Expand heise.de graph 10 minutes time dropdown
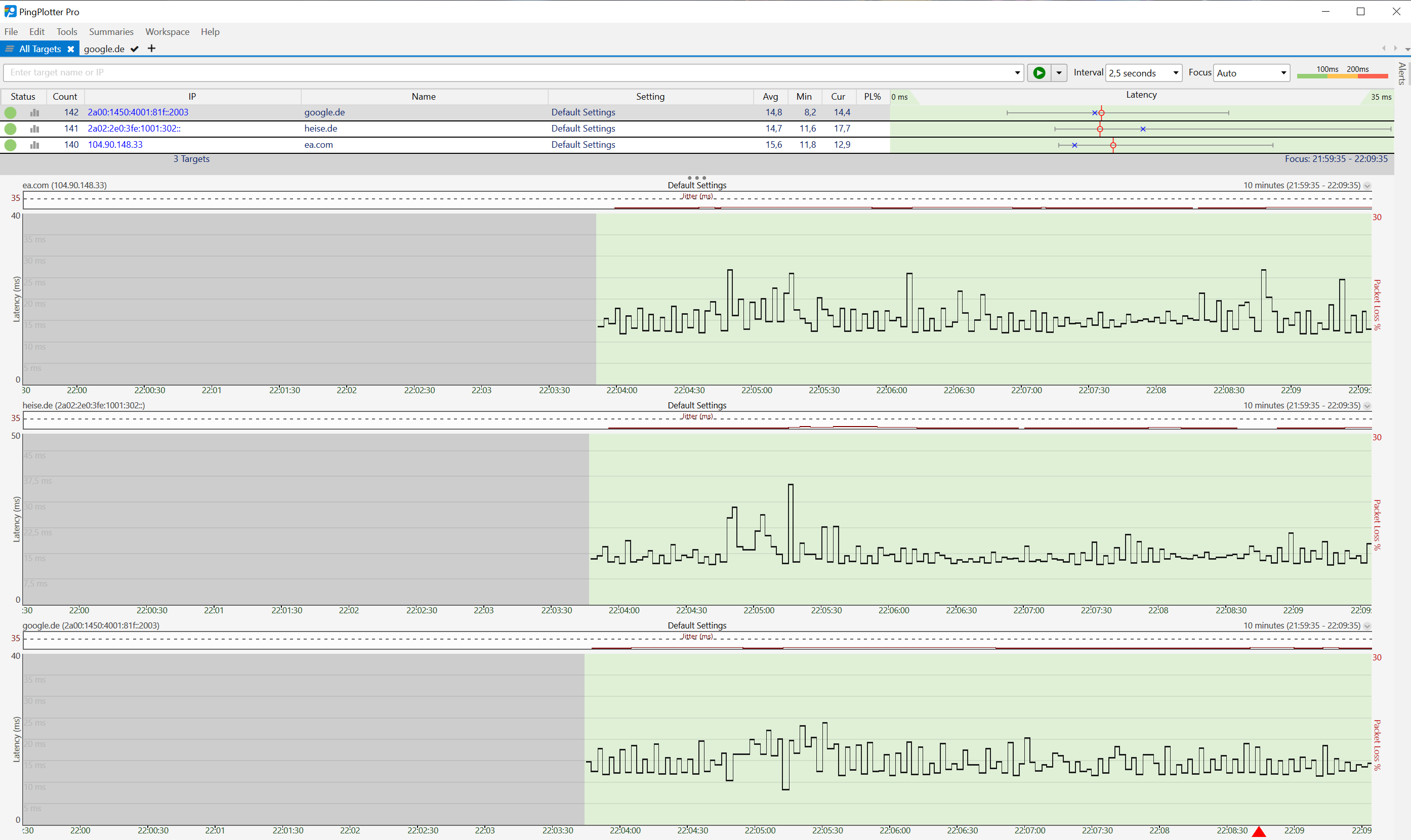1411x840 pixels. point(1367,406)
